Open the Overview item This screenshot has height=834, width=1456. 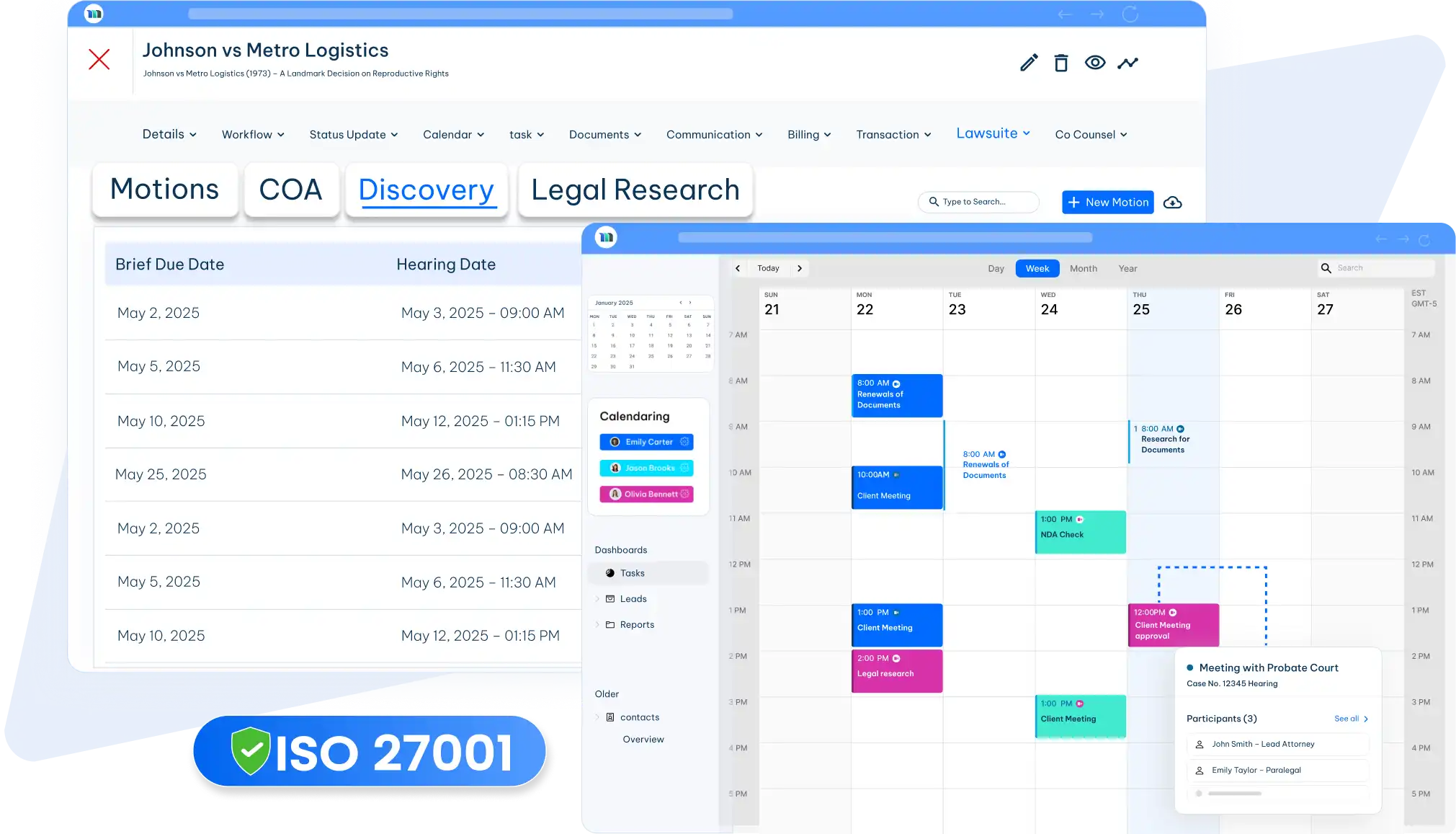click(643, 740)
